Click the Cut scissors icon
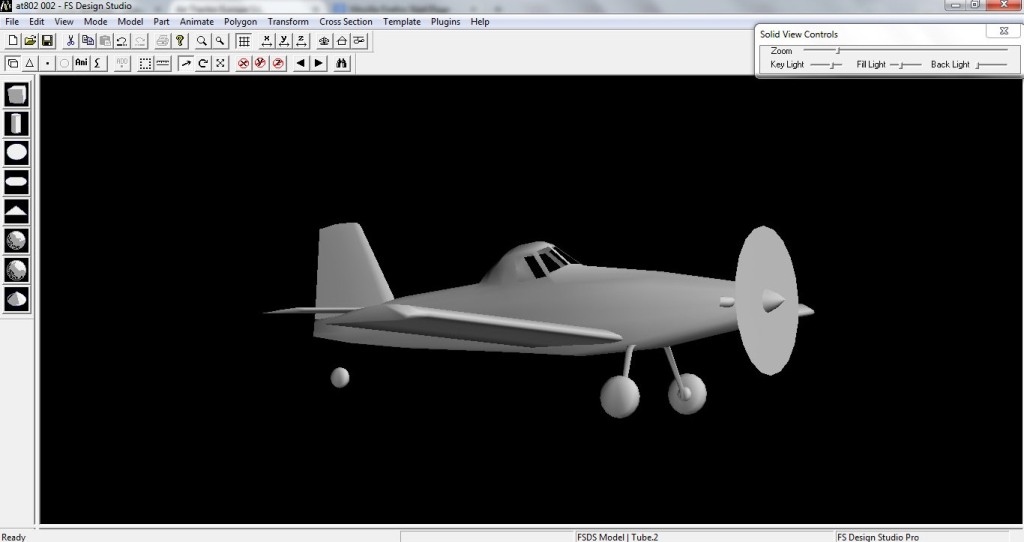Screen dimensions: 1024x542 [71, 41]
